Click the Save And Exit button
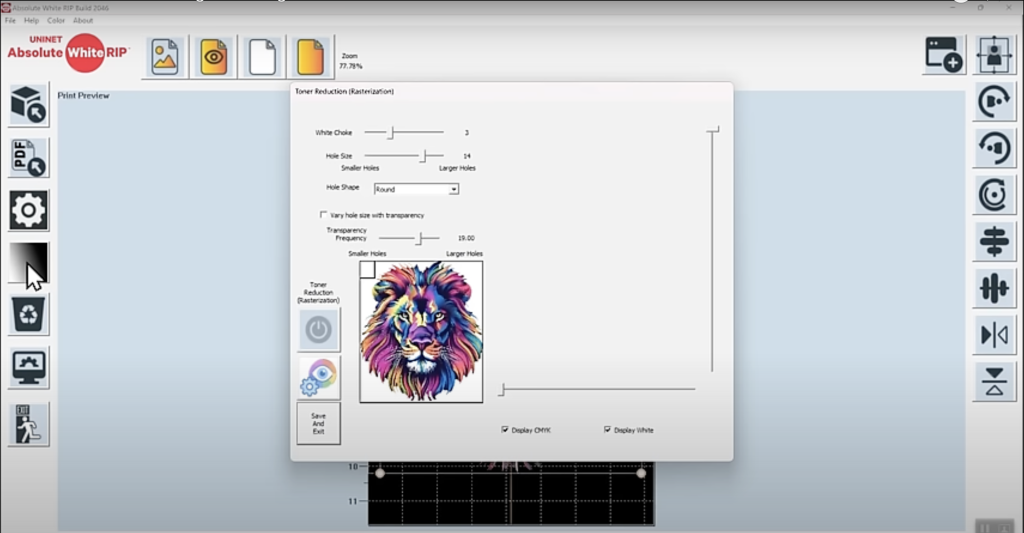This screenshot has height=533, width=1024. (x=318, y=423)
